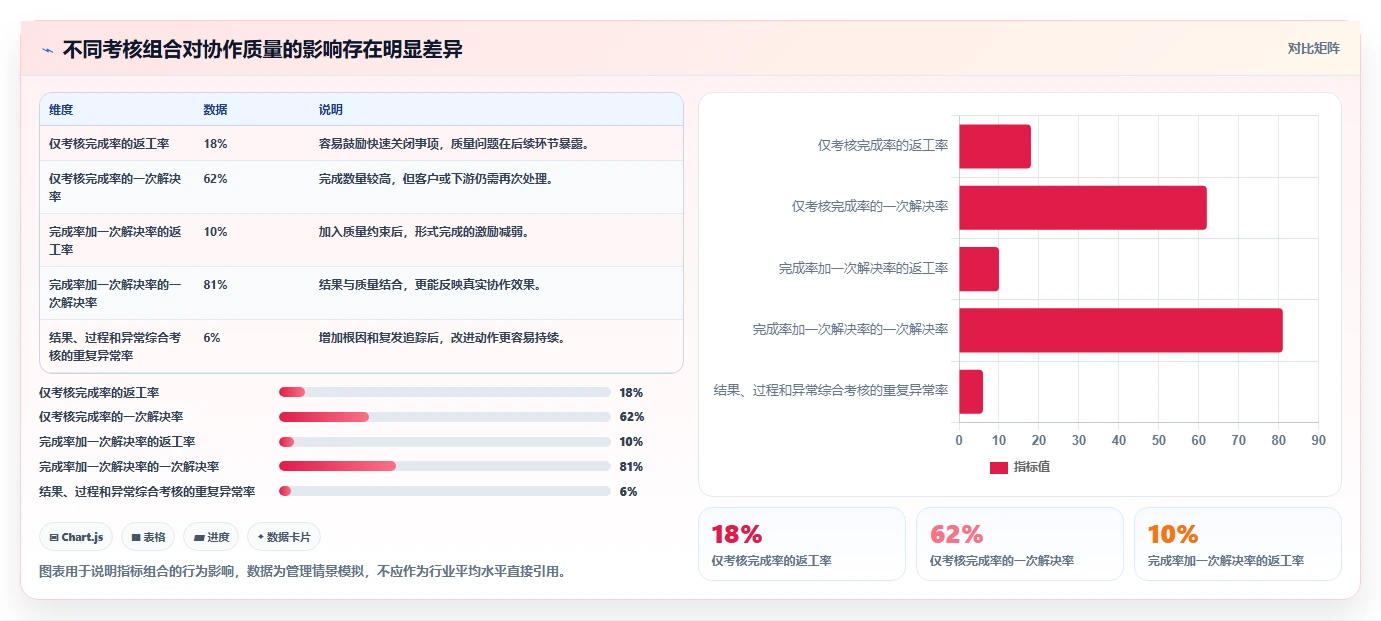
Task: Click the 81% progress bar
Action: point(445,466)
